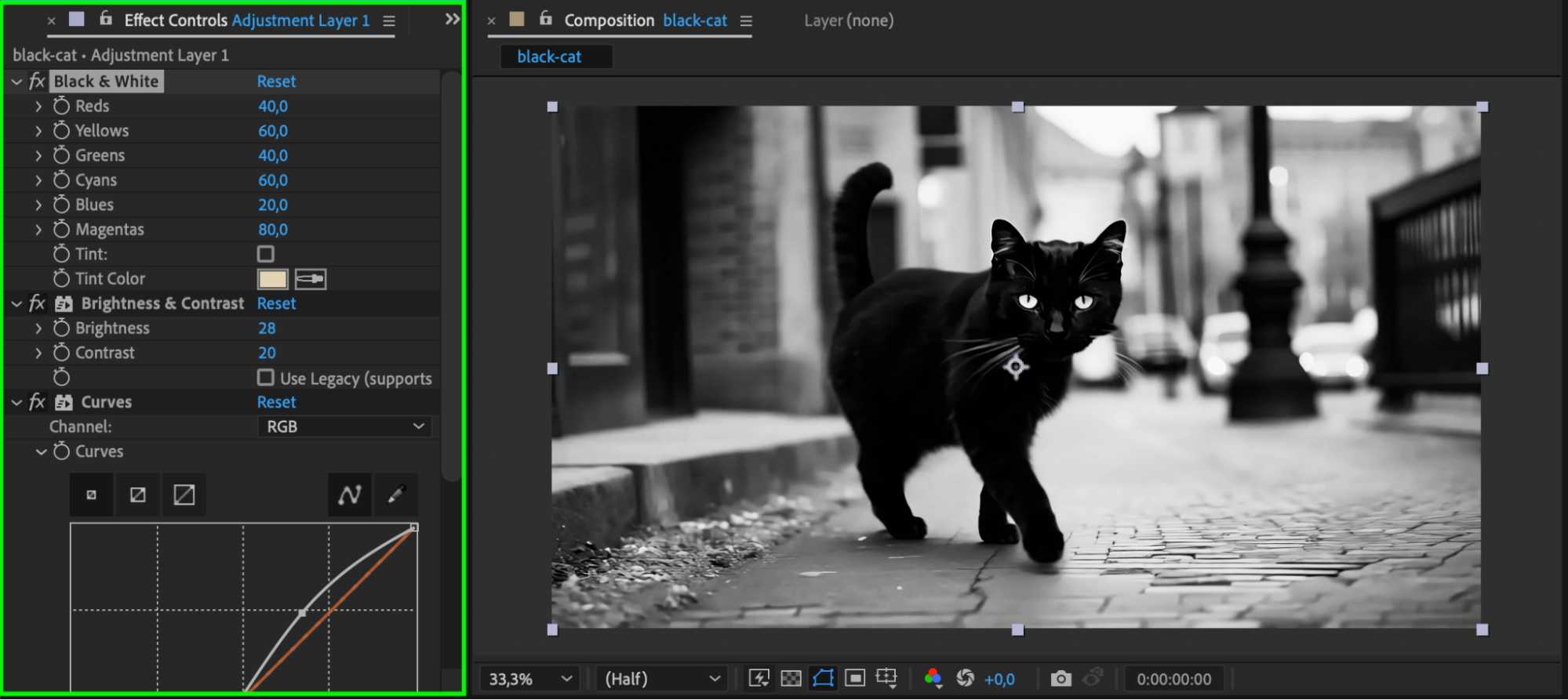Click the show channel RGB color icon
Viewport: 1568px width, 700px height.
pos(933,679)
